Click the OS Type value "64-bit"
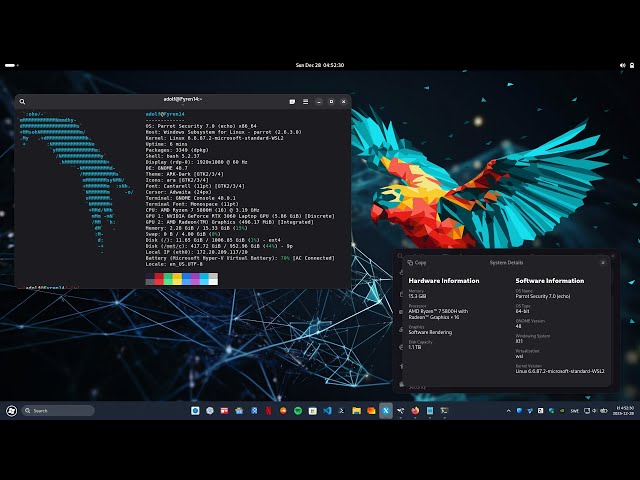The width and height of the screenshot is (640, 480). tap(522, 311)
